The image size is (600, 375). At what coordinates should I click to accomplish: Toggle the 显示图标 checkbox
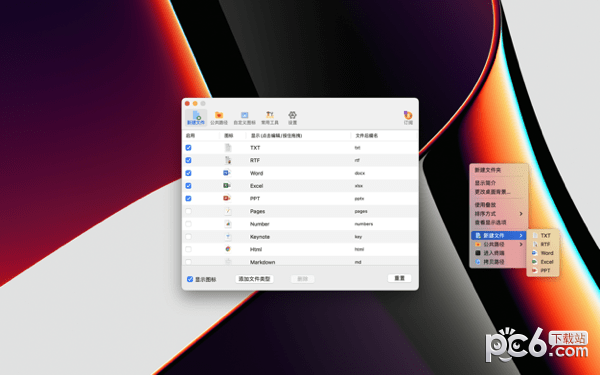tap(190, 279)
